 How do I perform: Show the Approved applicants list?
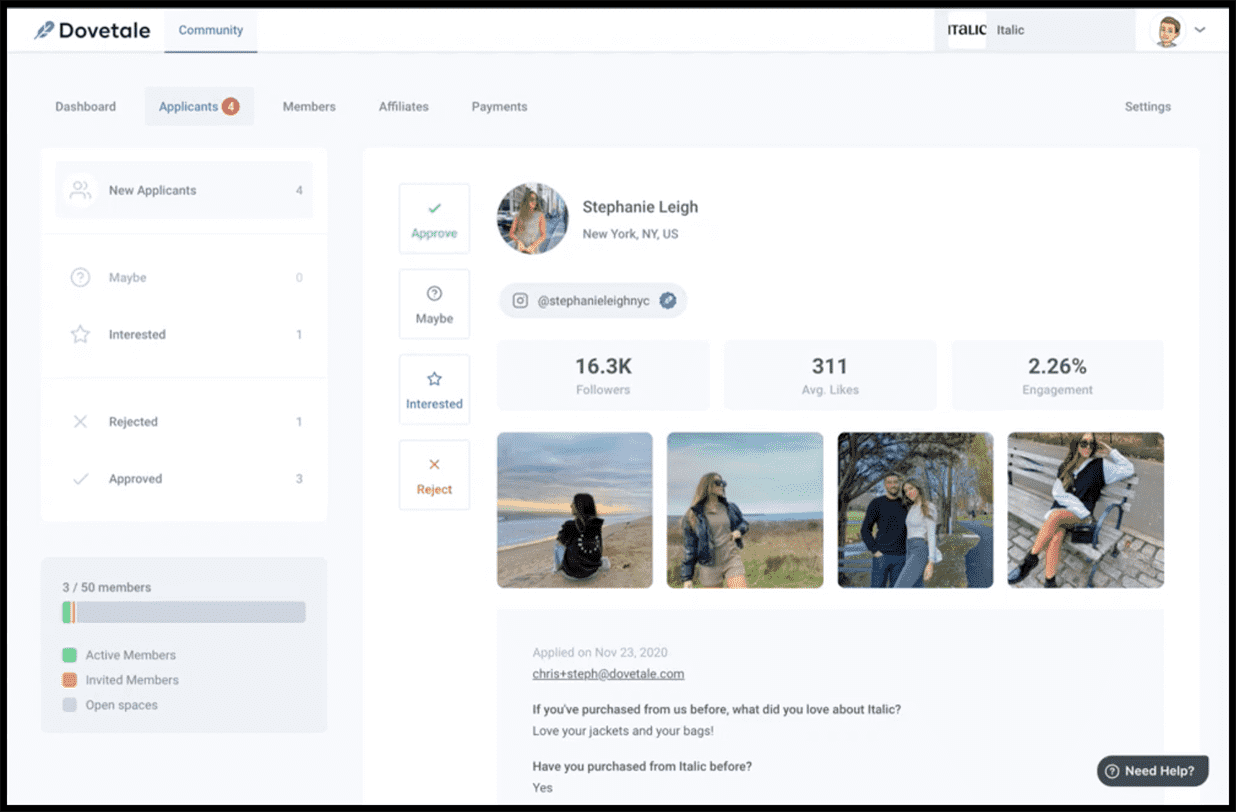pyautogui.click(x=184, y=479)
